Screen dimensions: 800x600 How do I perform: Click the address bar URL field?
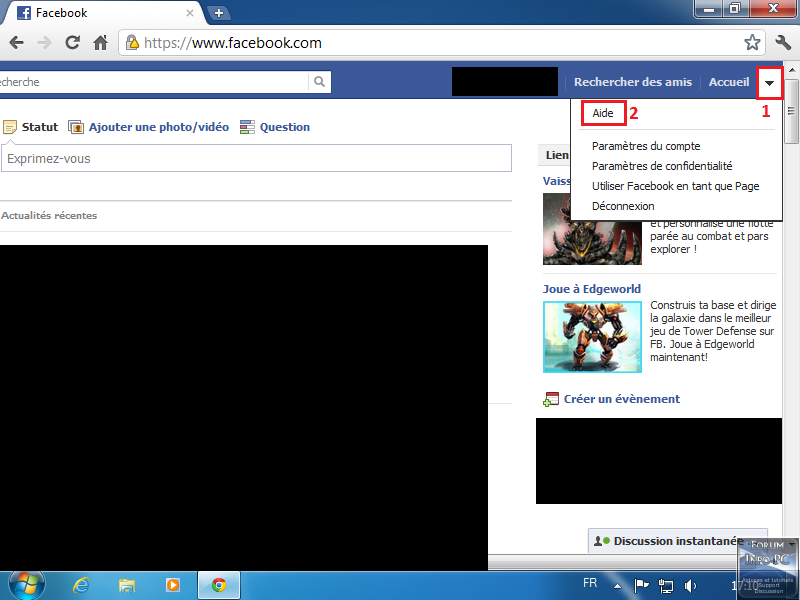tap(441, 42)
